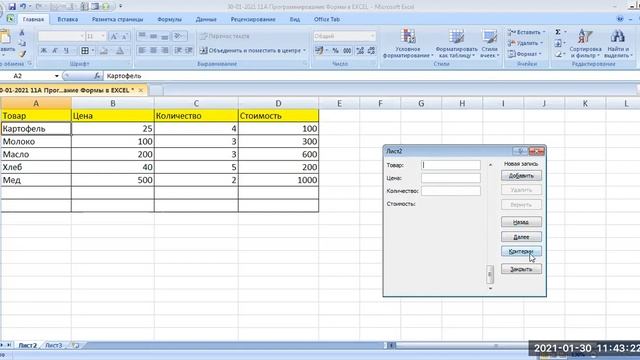The image size is (640, 360).
Task: Increase decimal places
Action: [360, 51]
